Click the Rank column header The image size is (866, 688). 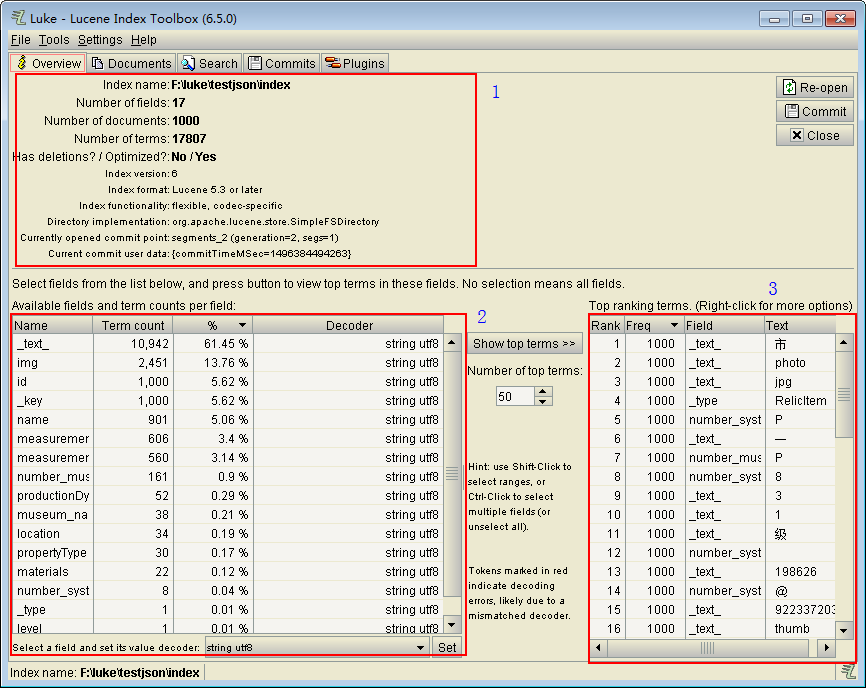click(606, 325)
